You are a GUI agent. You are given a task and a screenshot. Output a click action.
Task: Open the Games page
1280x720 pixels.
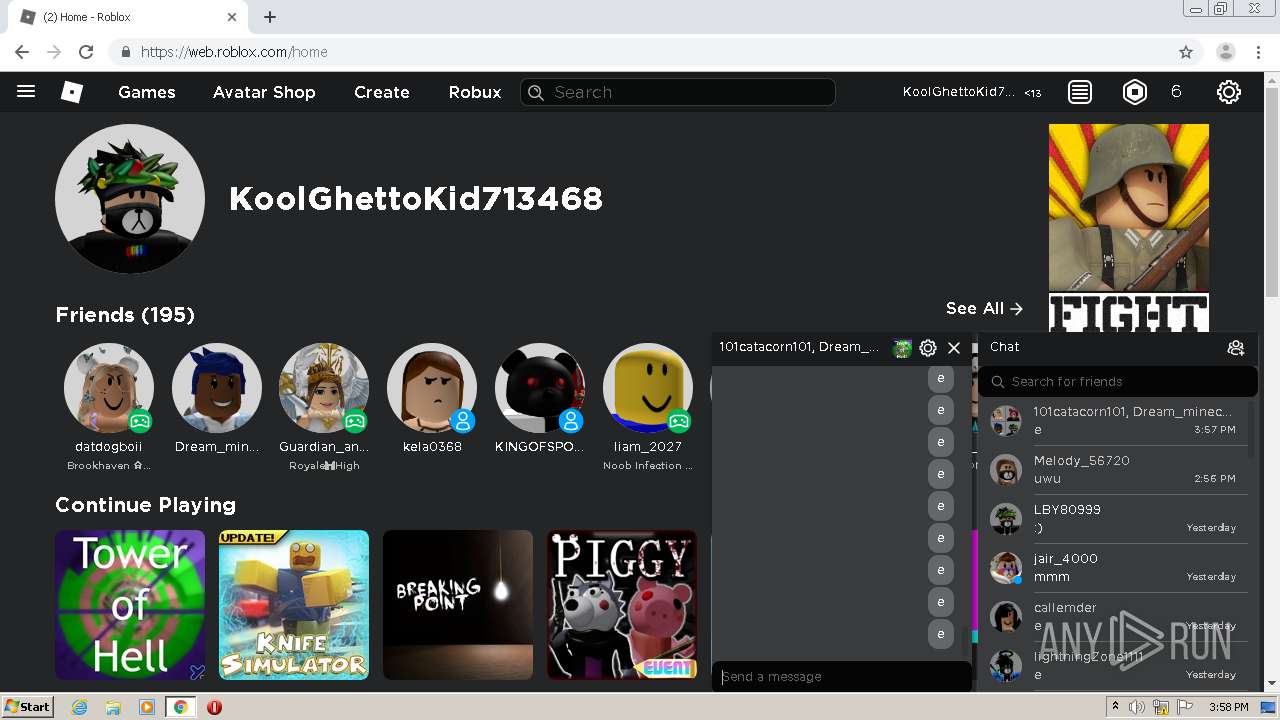[x=147, y=92]
